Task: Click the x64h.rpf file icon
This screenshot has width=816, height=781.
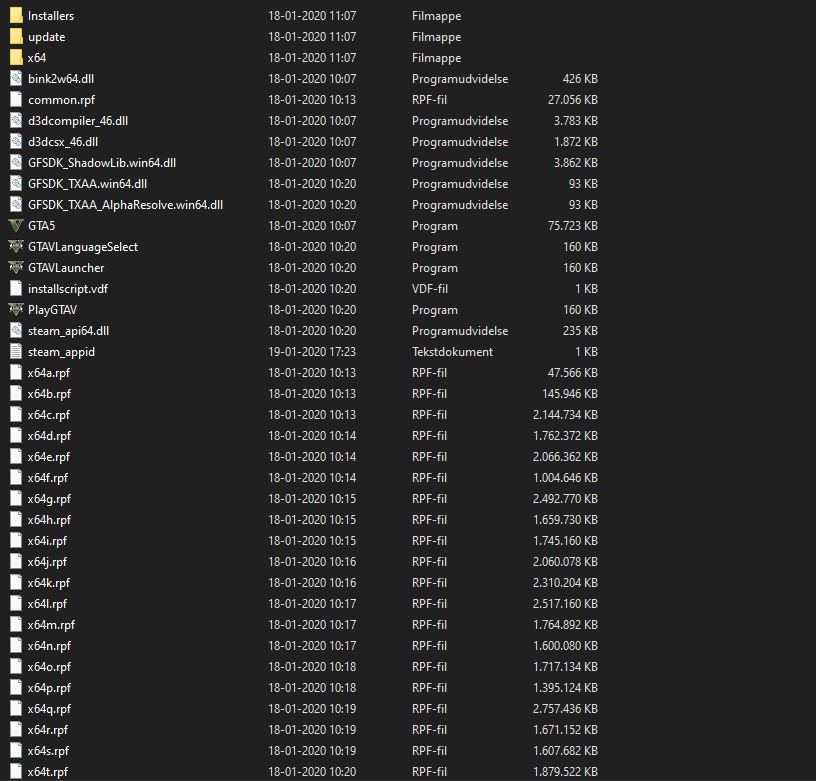Action: point(16,520)
